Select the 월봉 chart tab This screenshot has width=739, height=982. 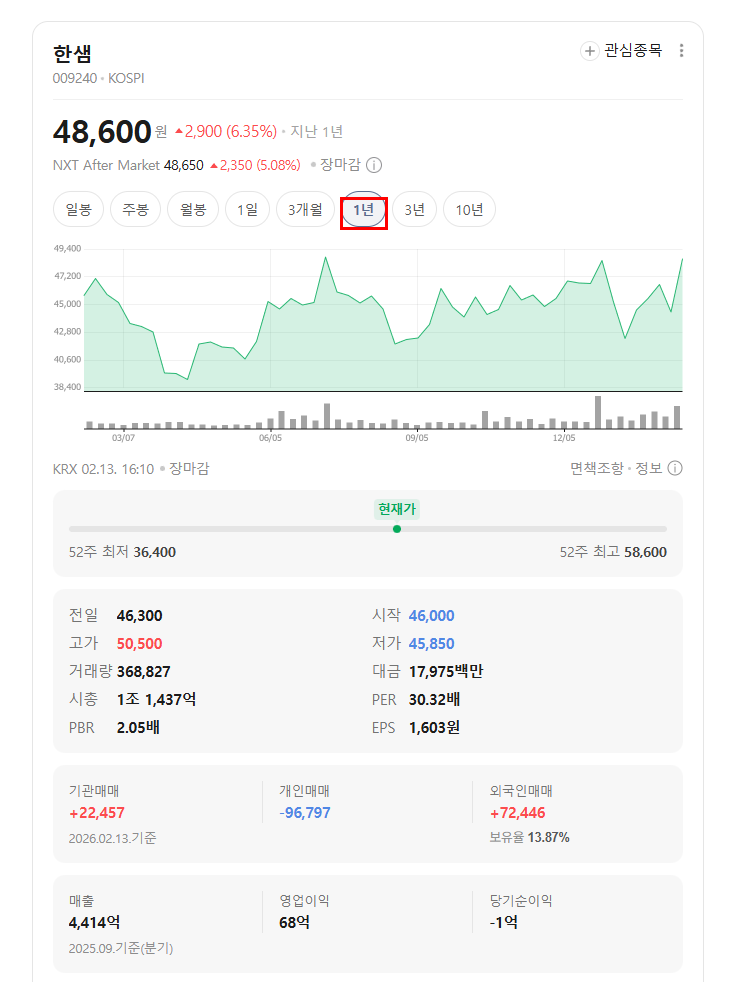tap(193, 210)
